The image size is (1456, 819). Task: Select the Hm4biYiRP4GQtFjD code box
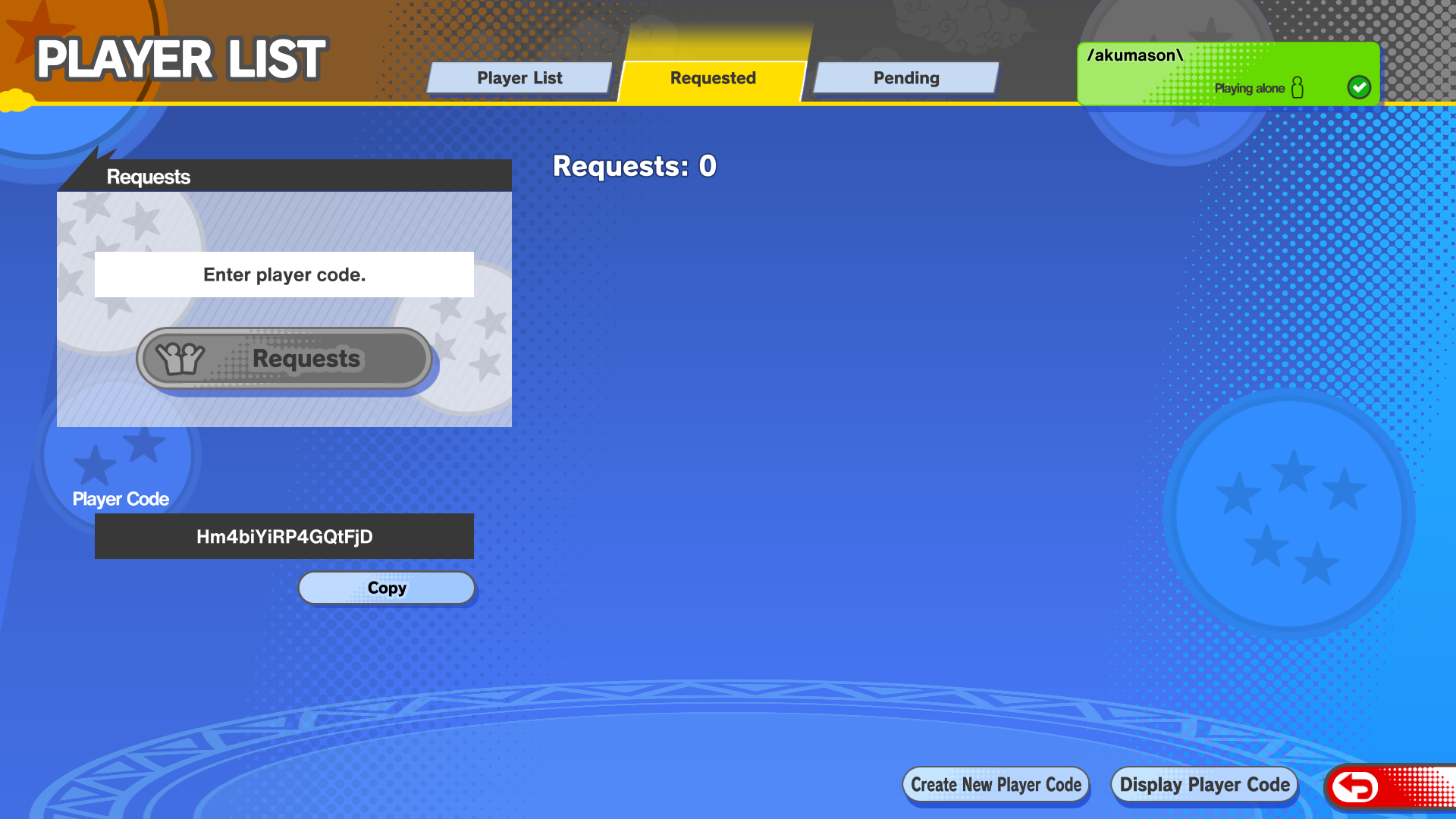284,536
